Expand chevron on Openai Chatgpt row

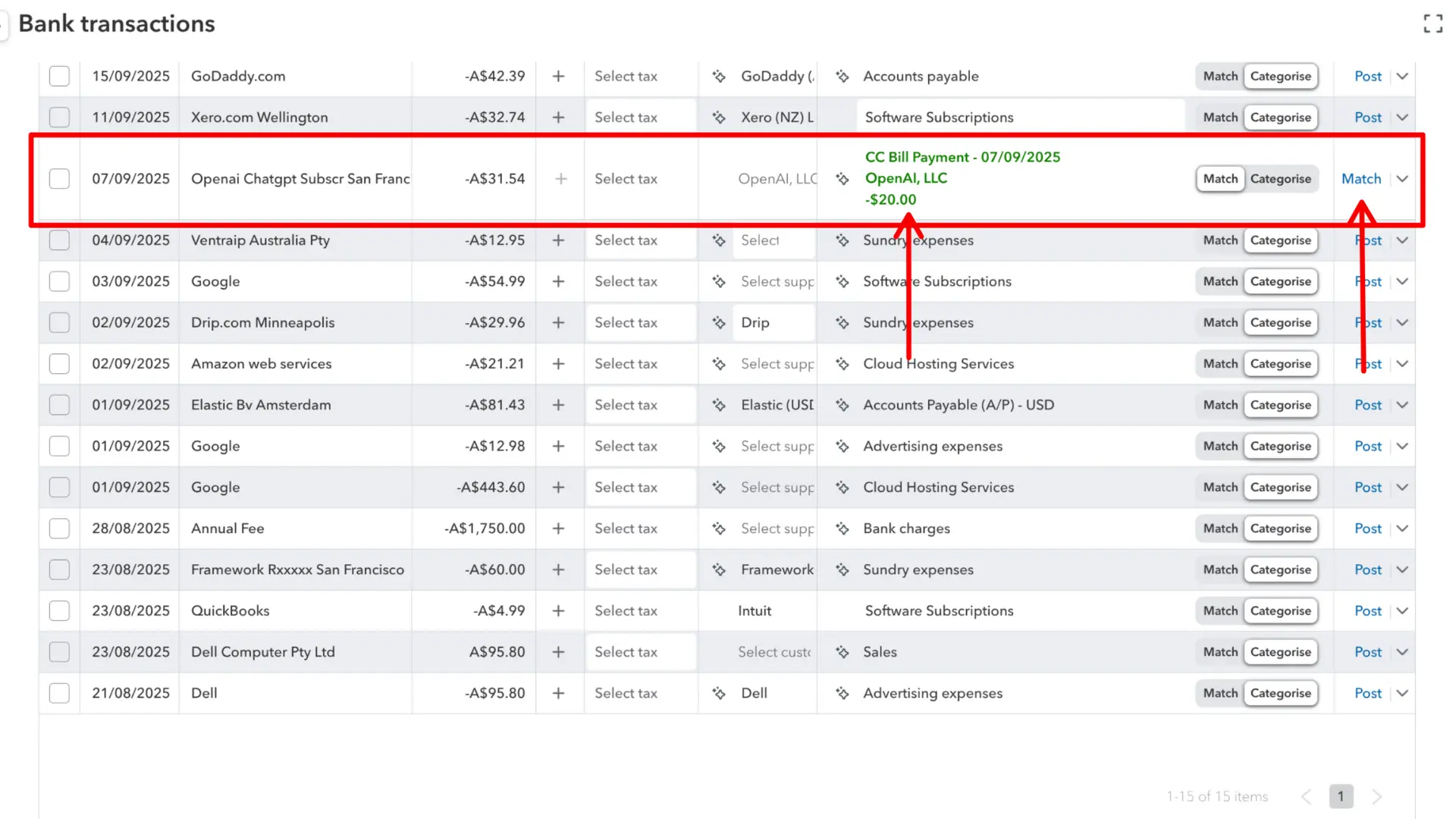tap(1402, 179)
